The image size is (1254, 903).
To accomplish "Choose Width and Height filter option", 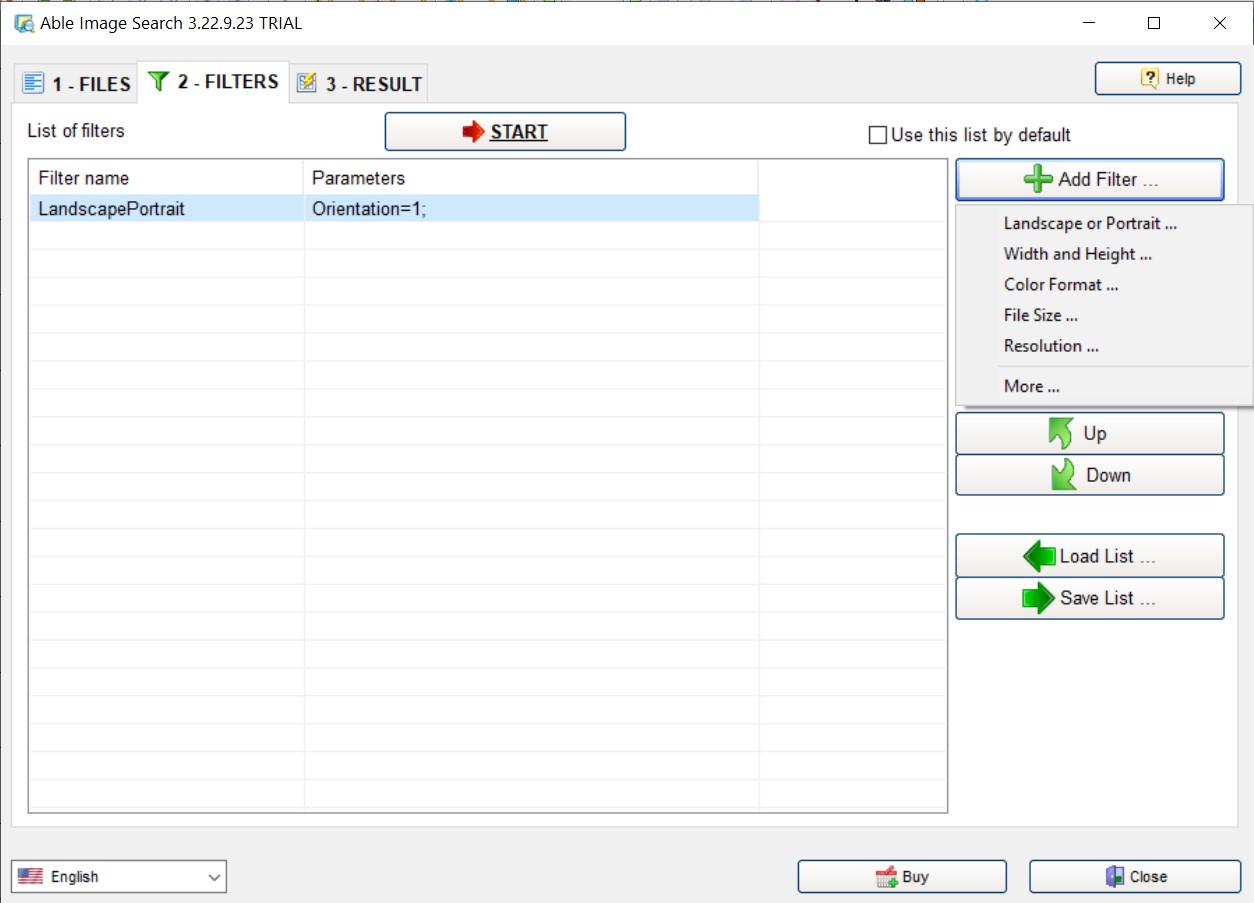I will coord(1078,254).
